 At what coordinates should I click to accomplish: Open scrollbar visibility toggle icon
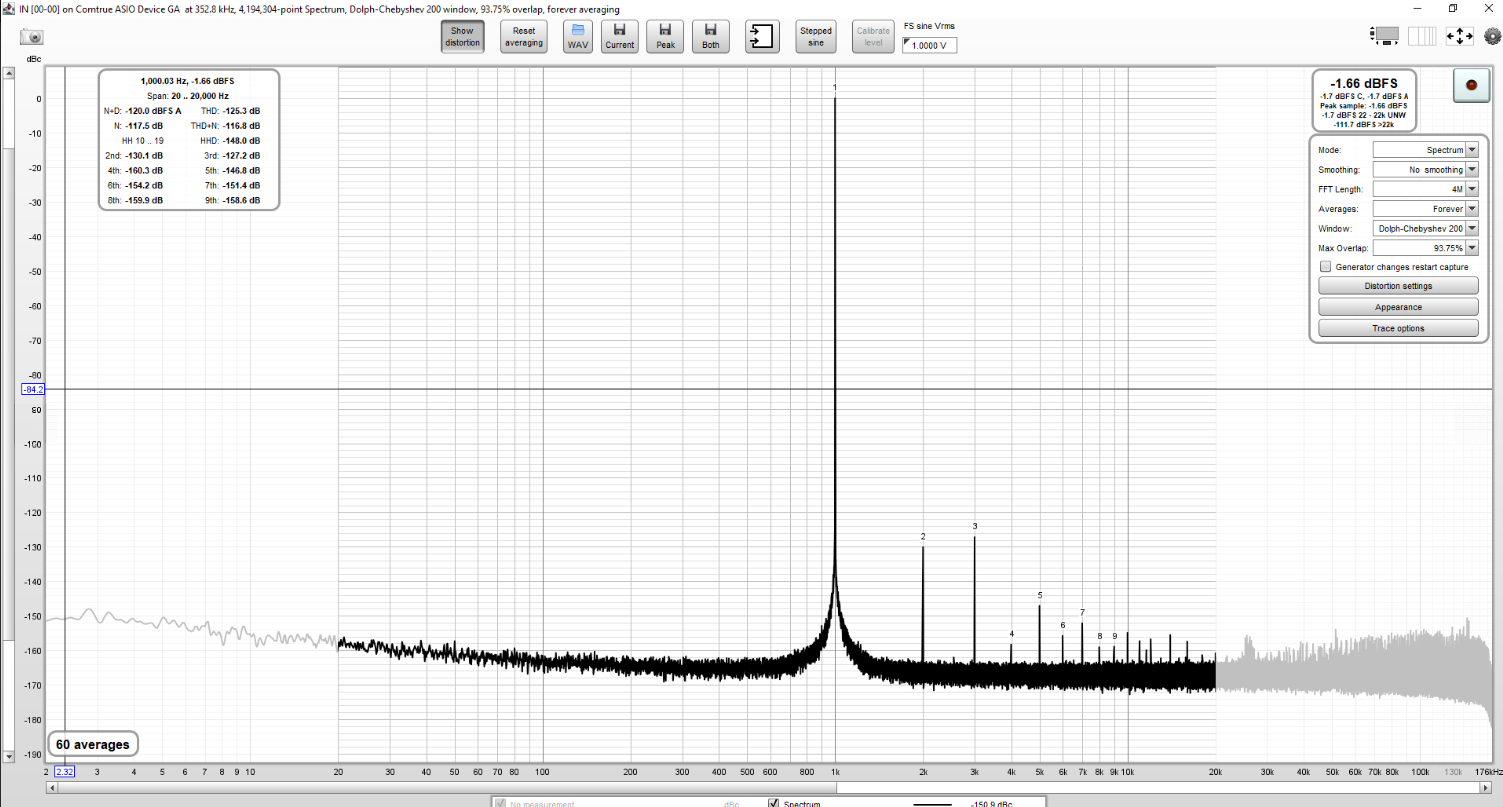coord(1385,35)
